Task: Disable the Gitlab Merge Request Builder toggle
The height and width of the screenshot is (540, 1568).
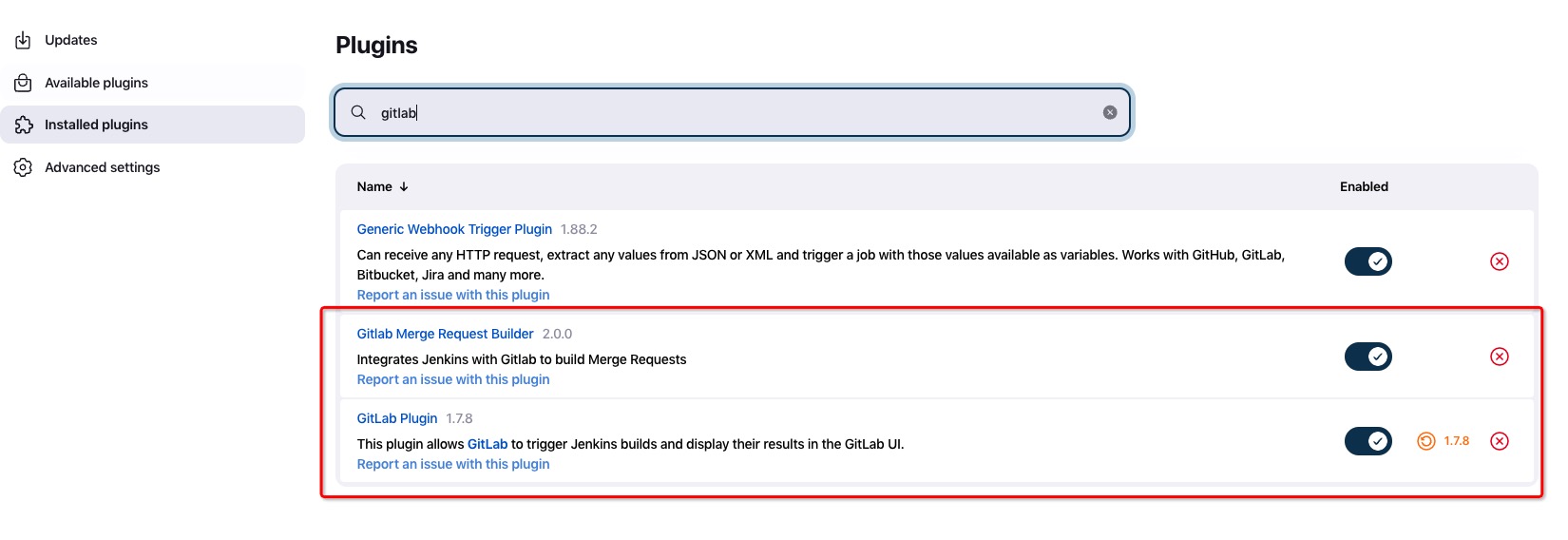Action: click(1368, 357)
